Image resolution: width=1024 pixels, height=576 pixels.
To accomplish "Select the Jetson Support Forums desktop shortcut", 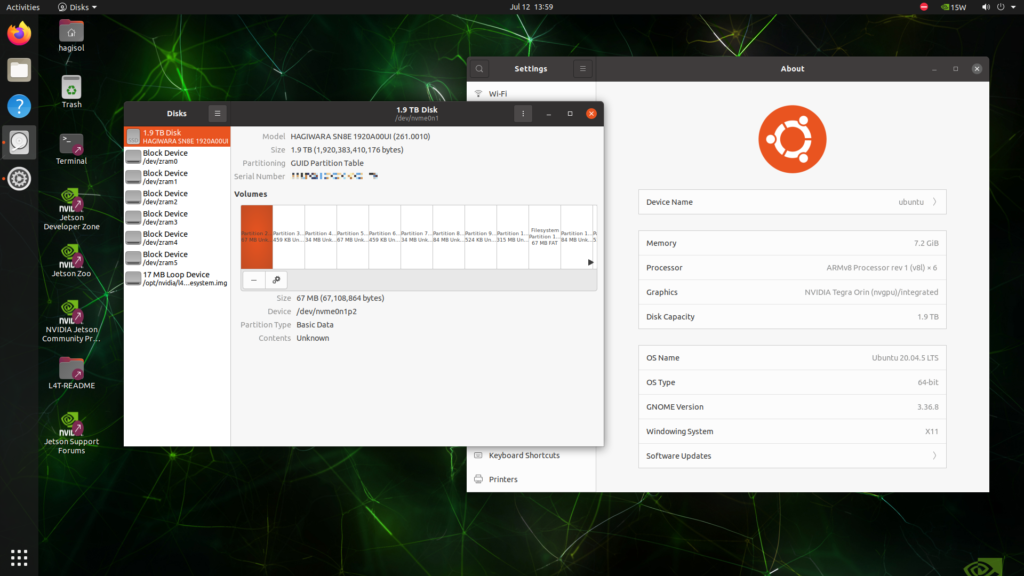I will (x=71, y=433).
